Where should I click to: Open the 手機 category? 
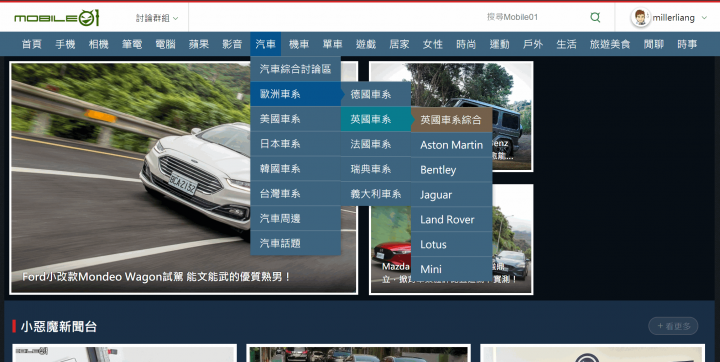coord(65,44)
